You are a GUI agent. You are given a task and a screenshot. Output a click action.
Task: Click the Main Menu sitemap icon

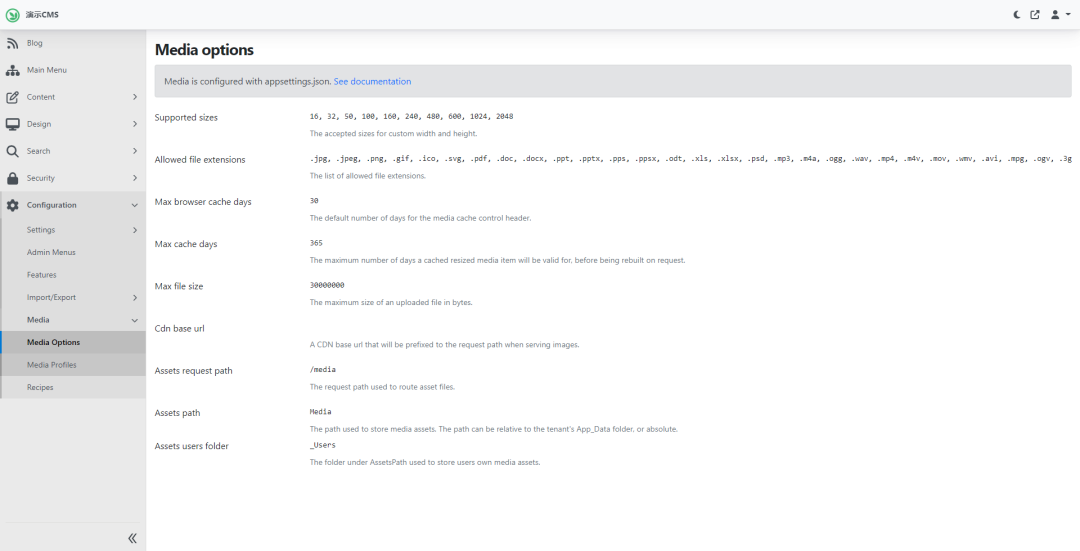[12, 70]
